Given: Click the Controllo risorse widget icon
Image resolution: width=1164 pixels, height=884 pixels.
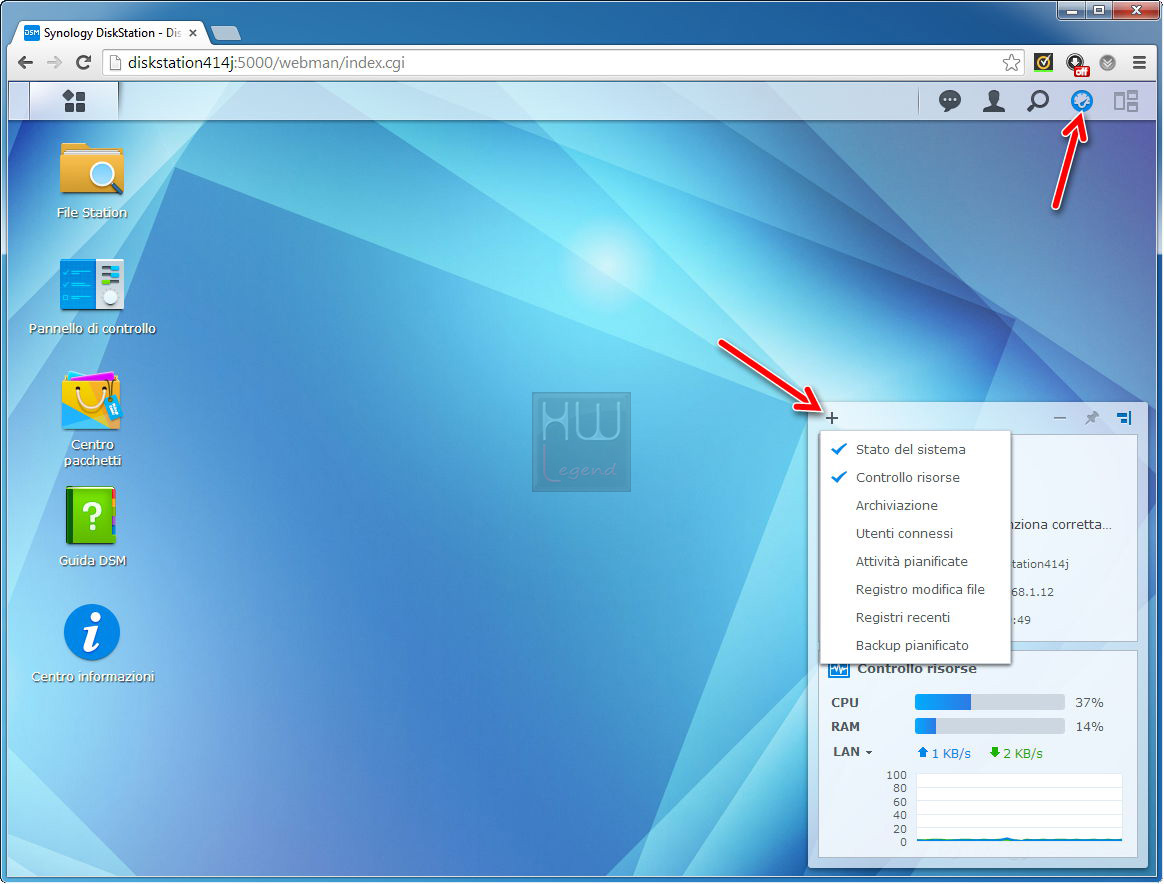Looking at the screenshot, I should pyautogui.click(x=839, y=670).
